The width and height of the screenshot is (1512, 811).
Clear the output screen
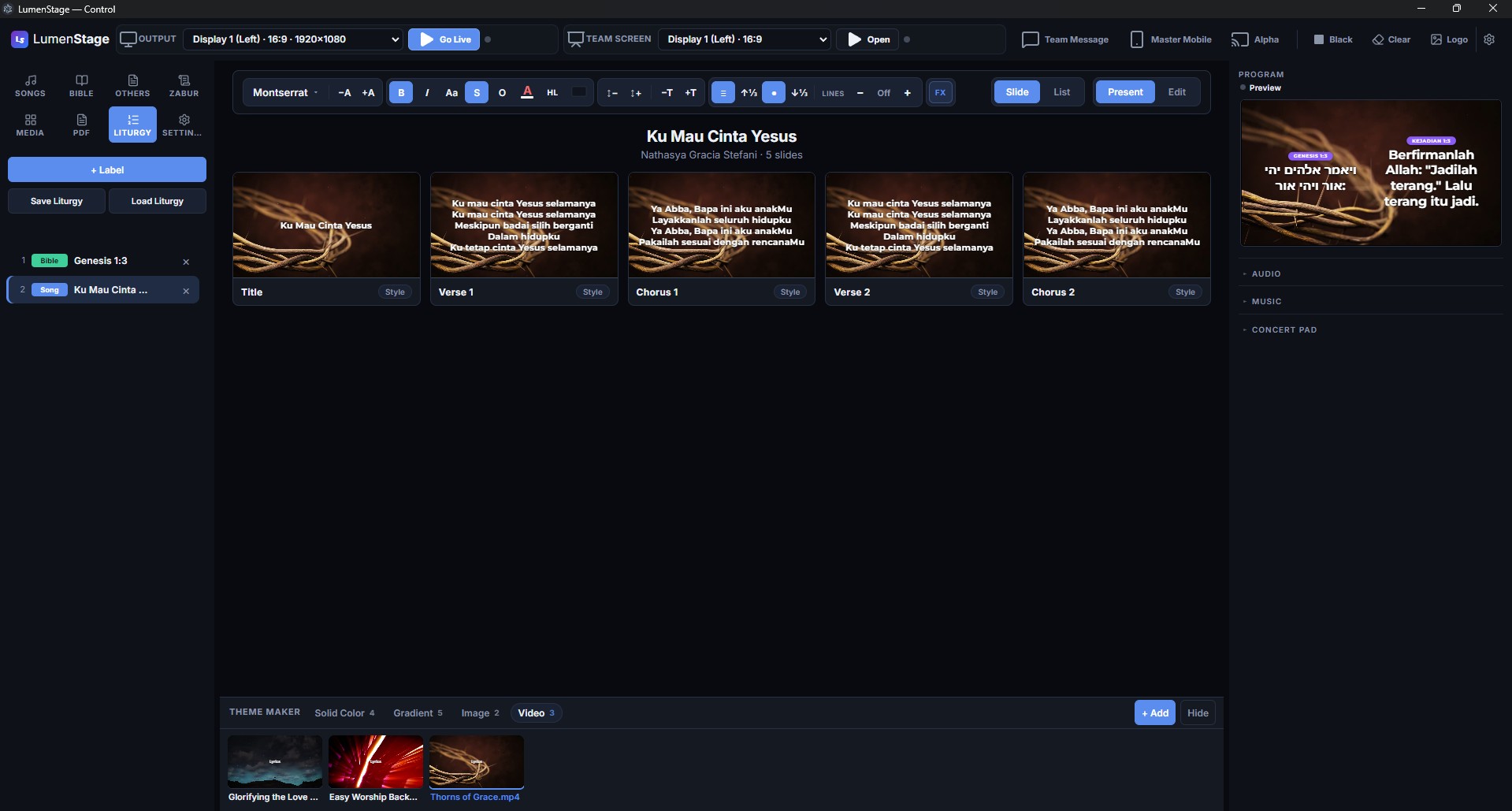click(x=1391, y=39)
